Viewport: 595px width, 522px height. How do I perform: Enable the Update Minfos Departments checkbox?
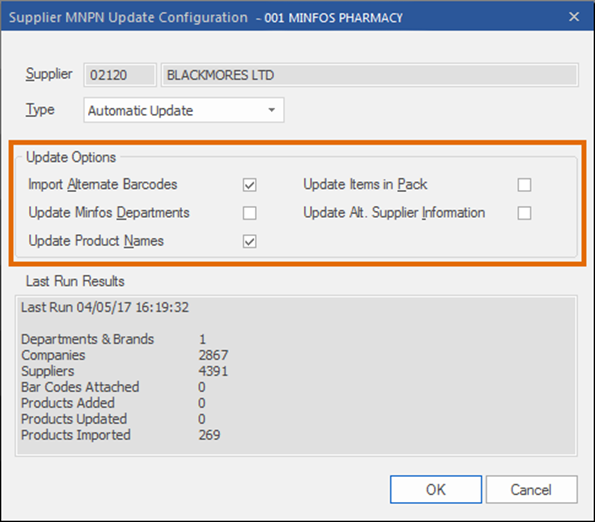coord(250,213)
